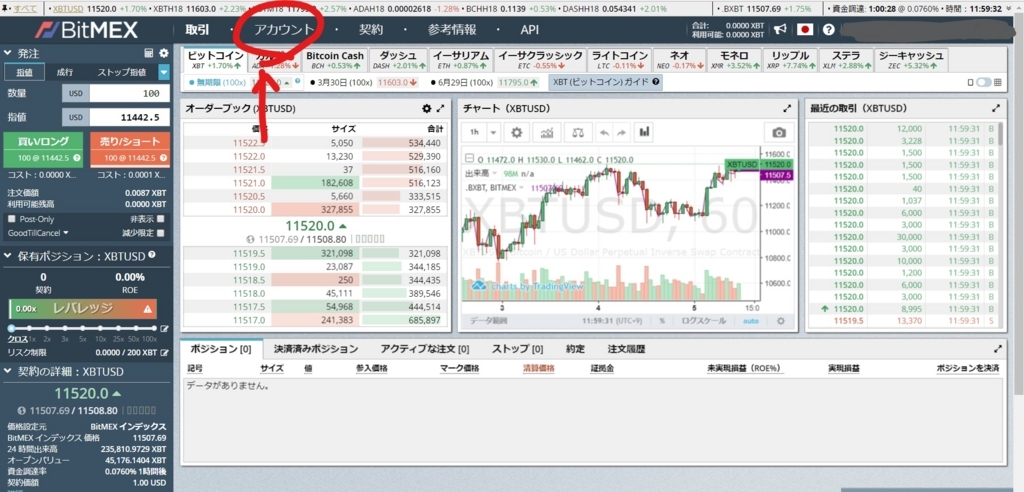This screenshot has width=1024, height=492.
Task: Click the compare scales icon in chart
Action: tap(578, 133)
